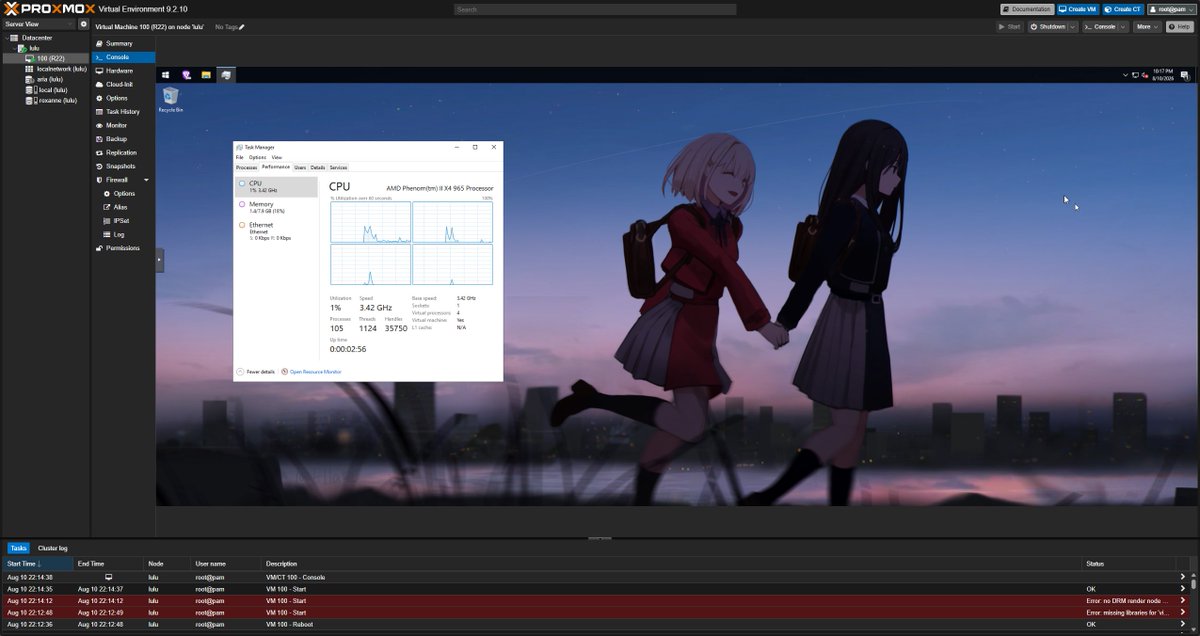
Task: Open the Server View gear settings icon
Action: tap(84, 24)
